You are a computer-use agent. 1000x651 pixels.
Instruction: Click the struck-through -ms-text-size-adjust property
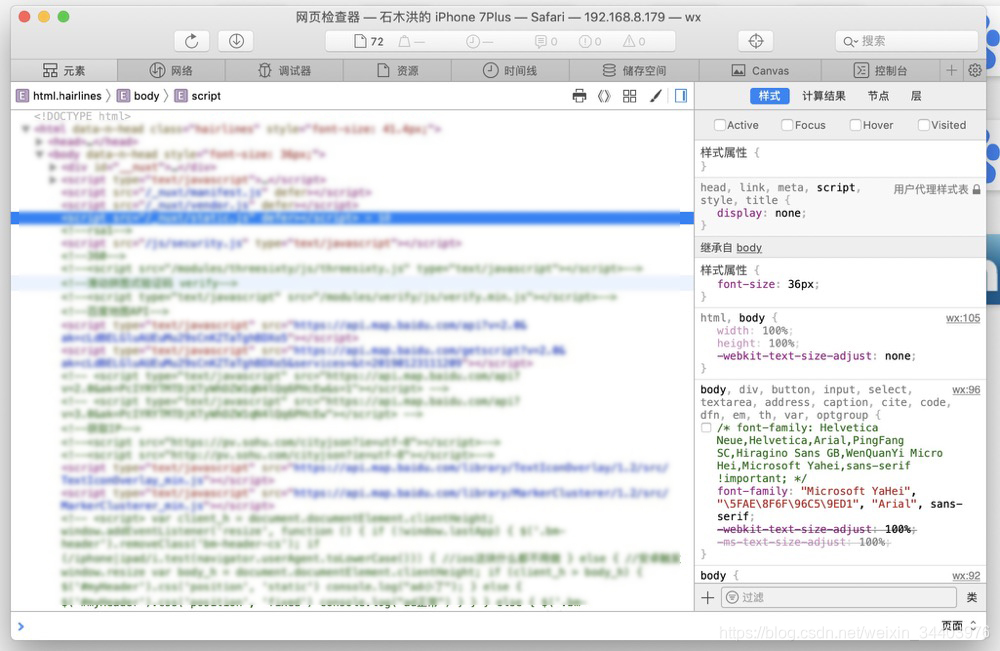(802, 542)
